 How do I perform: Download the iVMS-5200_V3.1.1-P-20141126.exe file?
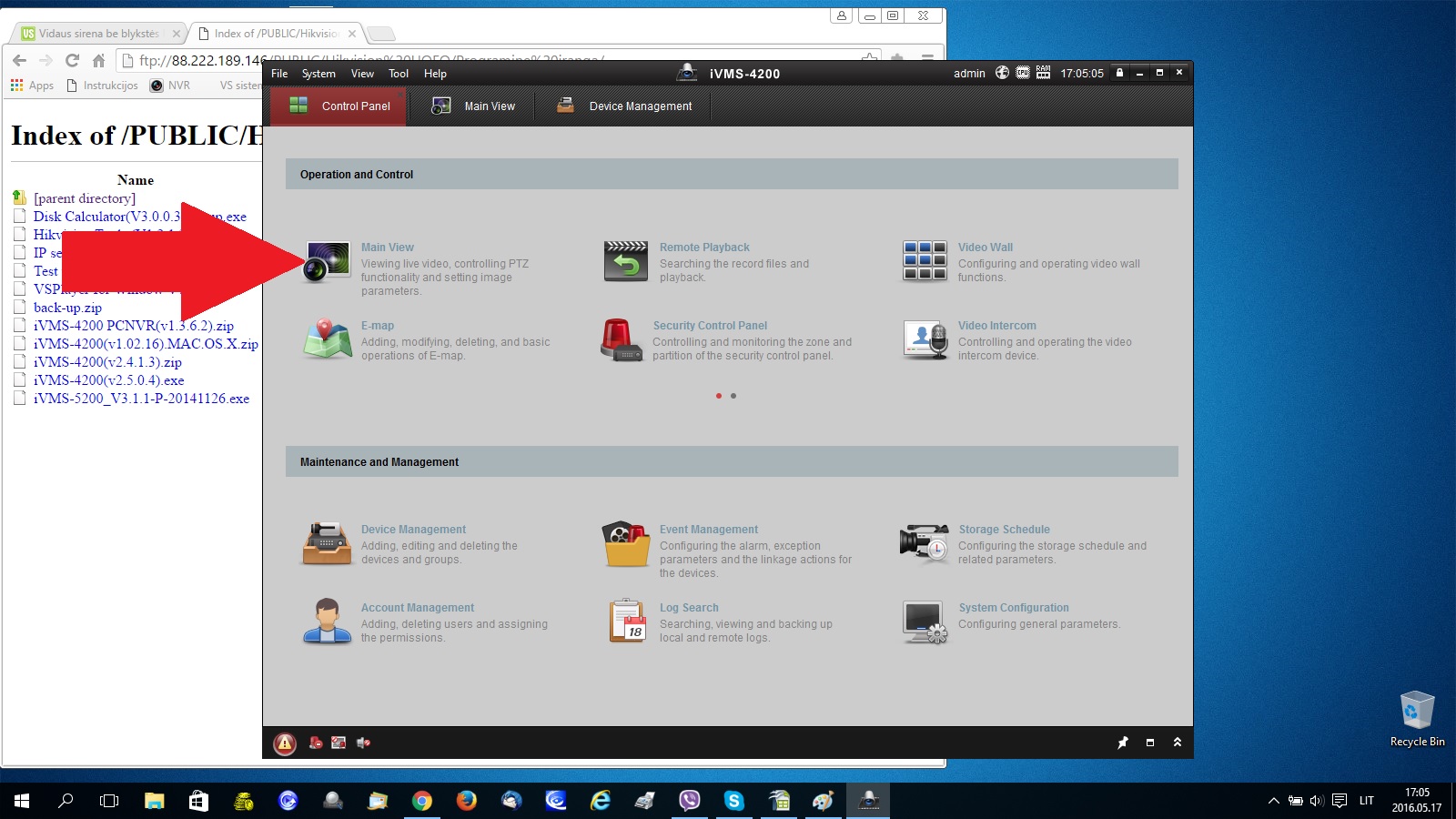tap(141, 399)
